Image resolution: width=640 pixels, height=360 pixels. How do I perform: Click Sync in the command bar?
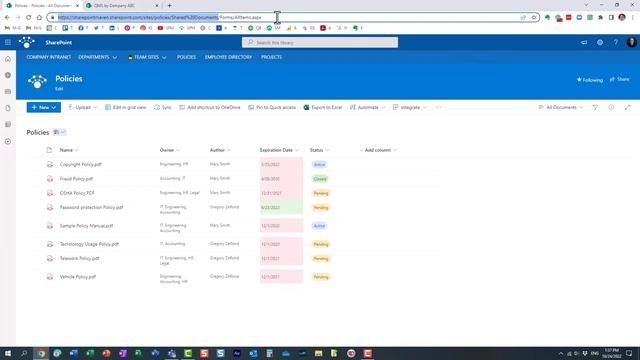pos(162,107)
